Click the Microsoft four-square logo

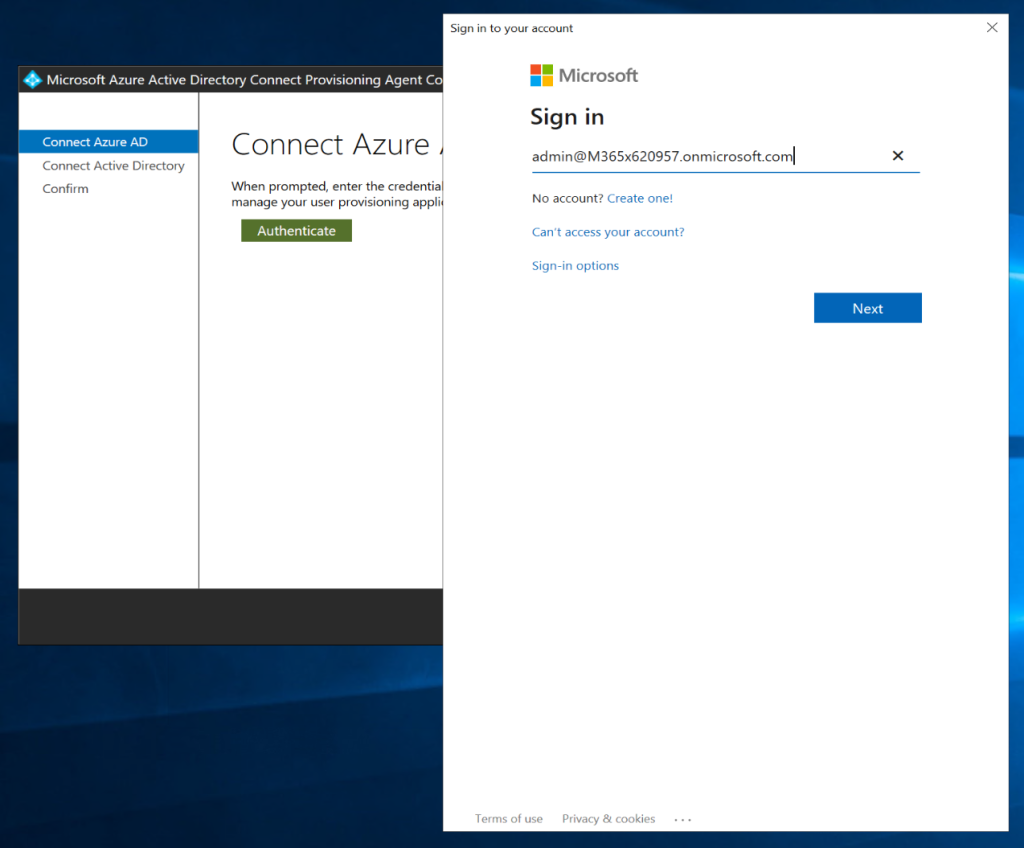click(x=541, y=76)
